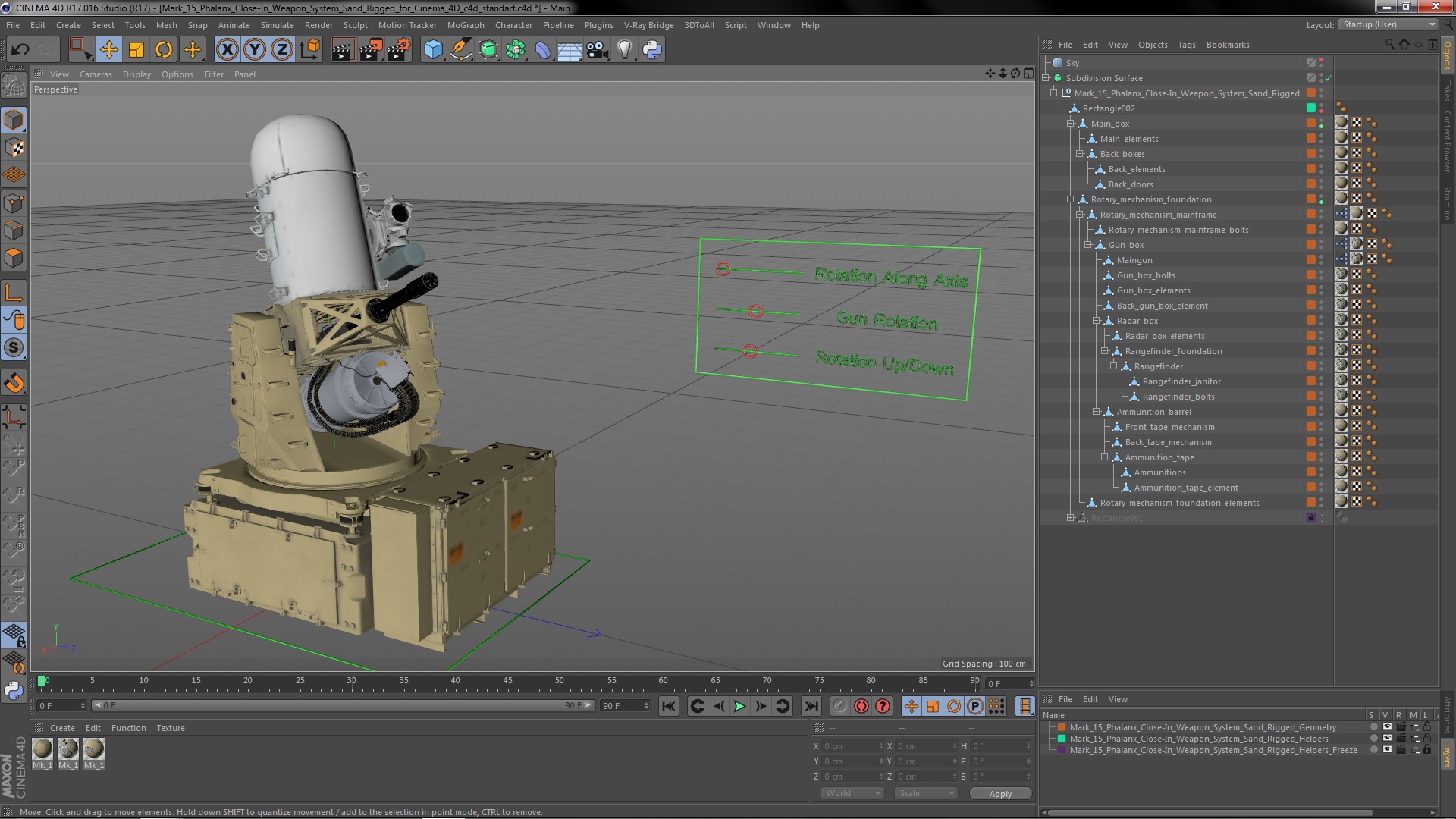This screenshot has height=819, width=1456.
Task: Collapse the Radar_box tree node
Action: 1096,321
